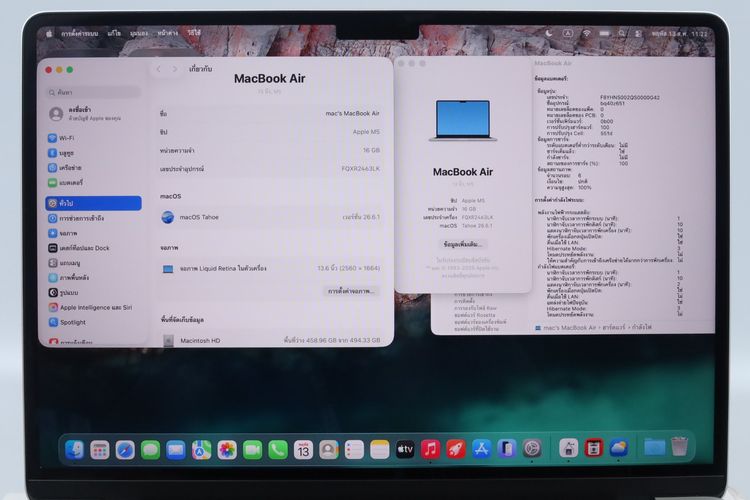The height and width of the screenshot is (500, 750).
Task: Select แถบเมนู Menu Bar in sidebar
Action: point(93,263)
